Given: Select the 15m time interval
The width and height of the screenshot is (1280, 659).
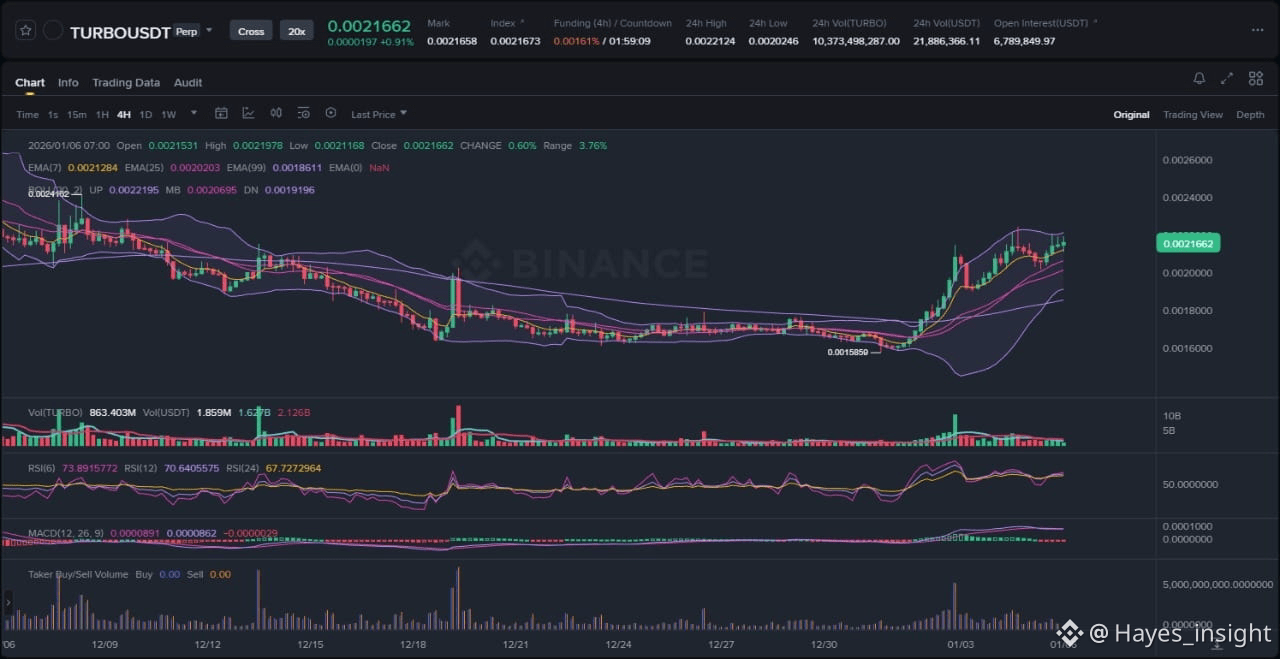Looking at the screenshot, I should (x=77, y=114).
